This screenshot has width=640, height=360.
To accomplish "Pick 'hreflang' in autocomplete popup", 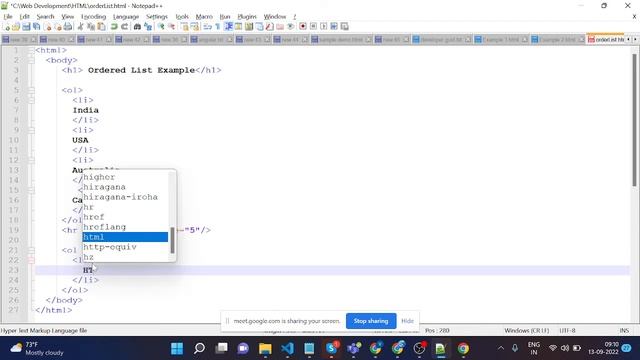I will 125,227.
